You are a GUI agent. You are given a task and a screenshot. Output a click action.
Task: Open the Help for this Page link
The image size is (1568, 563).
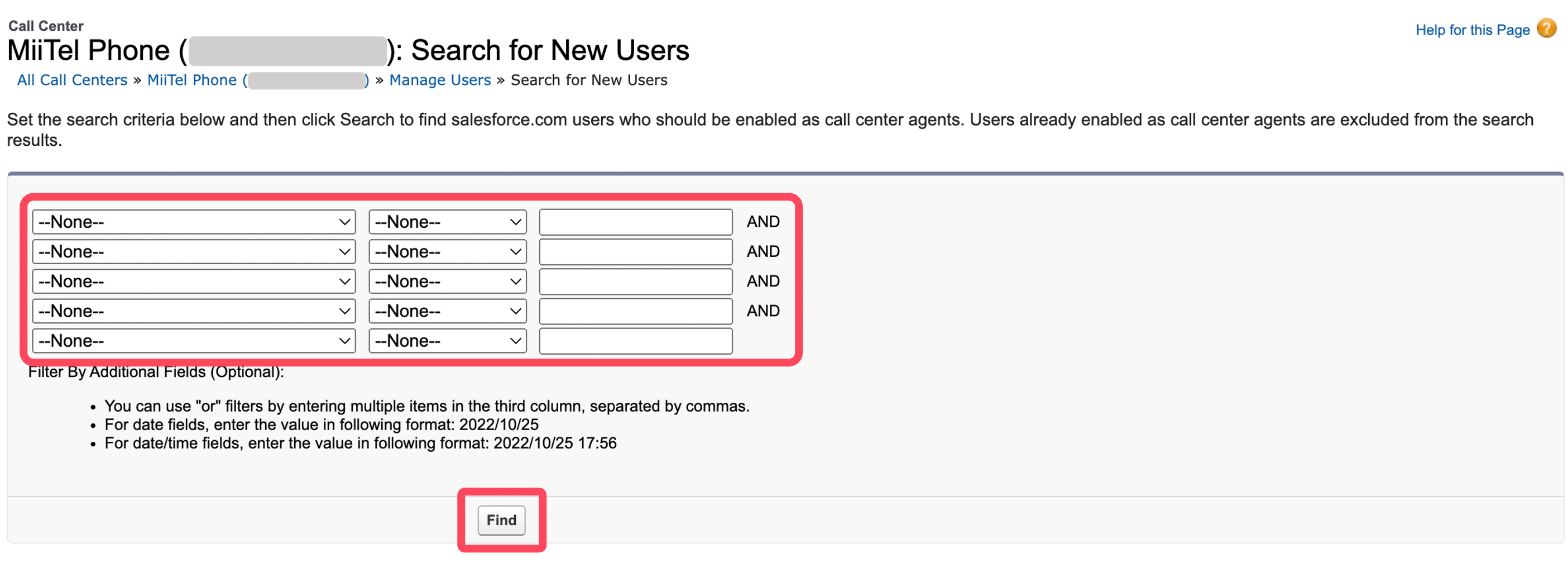pyautogui.click(x=1472, y=30)
